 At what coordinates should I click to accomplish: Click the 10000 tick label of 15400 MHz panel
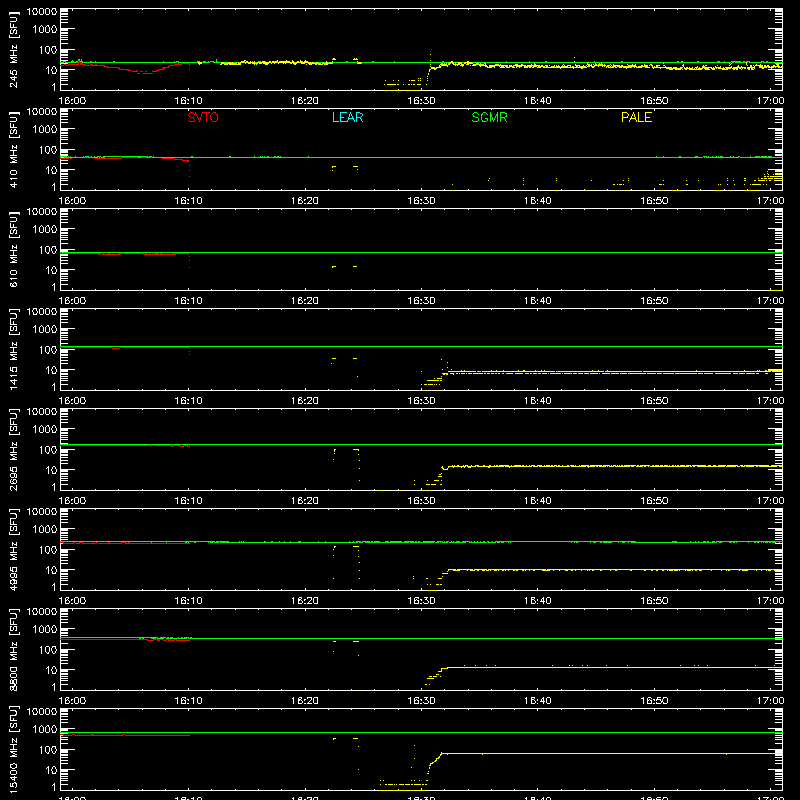point(42,712)
